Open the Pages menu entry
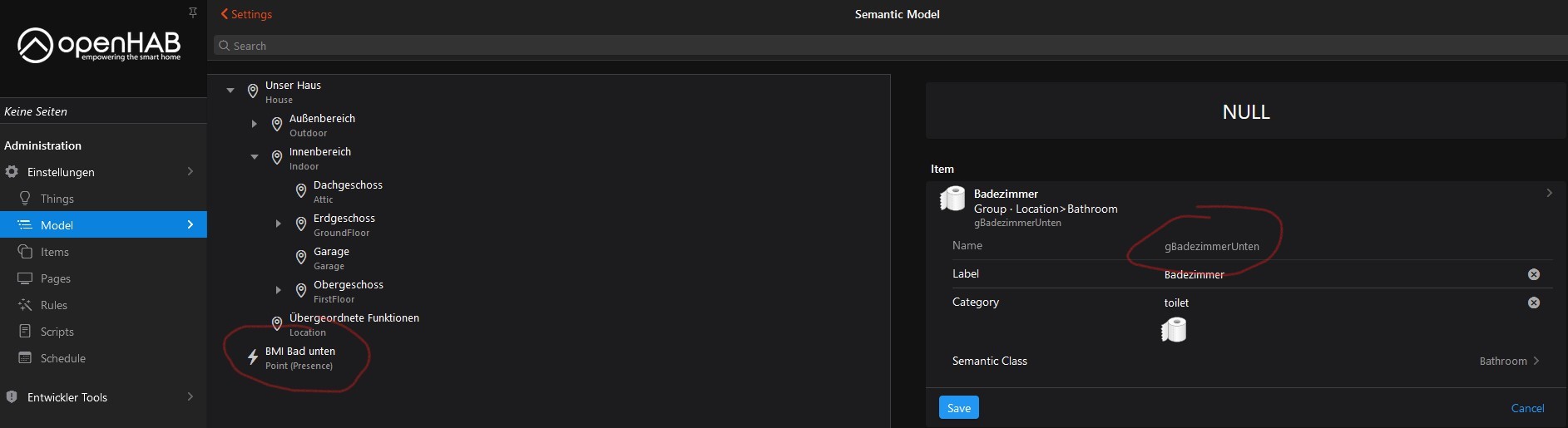 103,278
